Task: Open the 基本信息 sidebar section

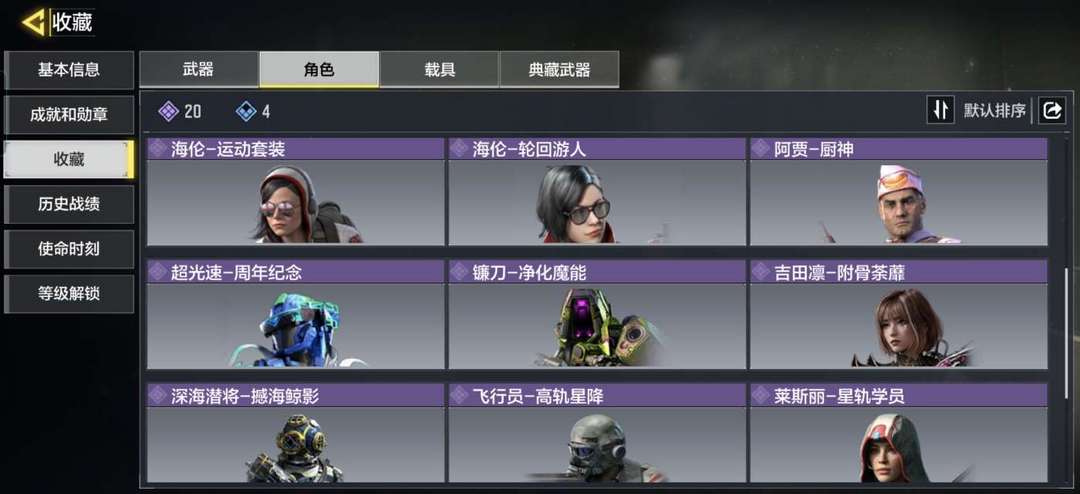Action: 69,70
